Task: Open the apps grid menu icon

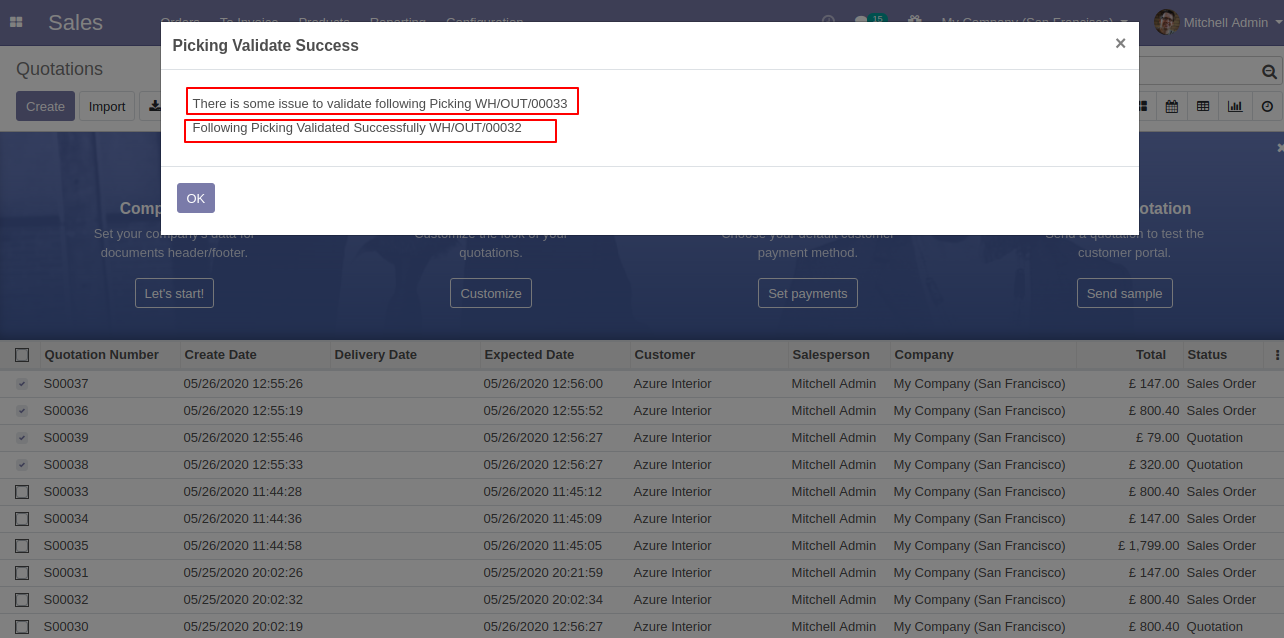Action: coord(16,22)
